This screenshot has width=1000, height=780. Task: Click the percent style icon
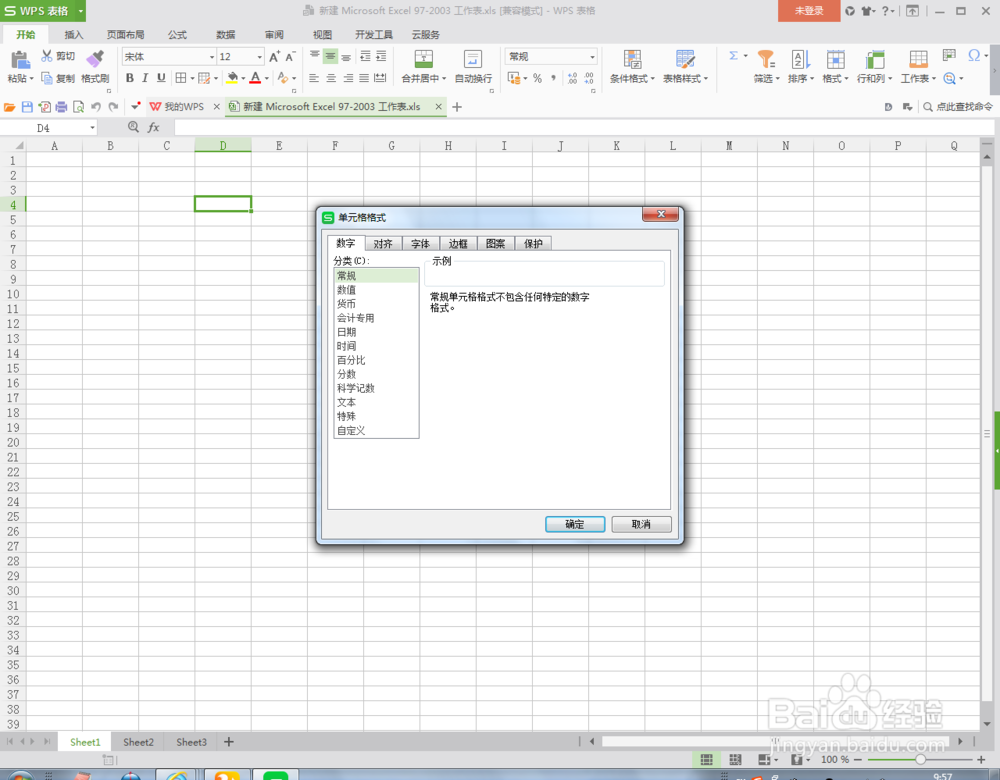538,78
